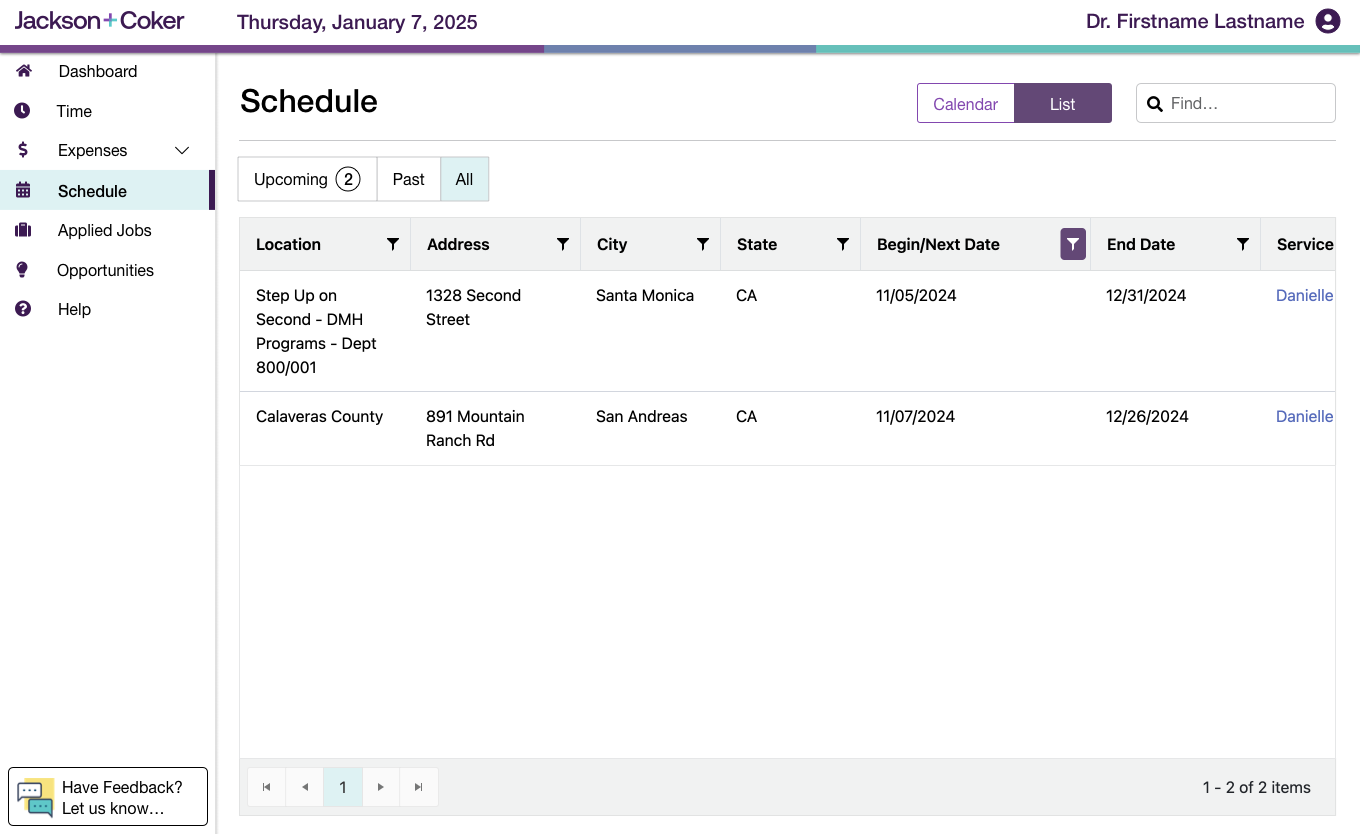Expand the Expenses submenu chevron
The image size is (1360, 840).
click(x=182, y=150)
